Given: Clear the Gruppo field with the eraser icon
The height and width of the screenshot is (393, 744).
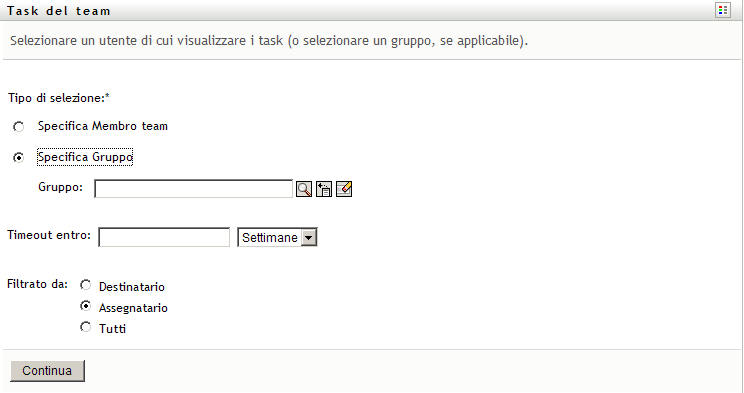Looking at the screenshot, I should 344,189.
